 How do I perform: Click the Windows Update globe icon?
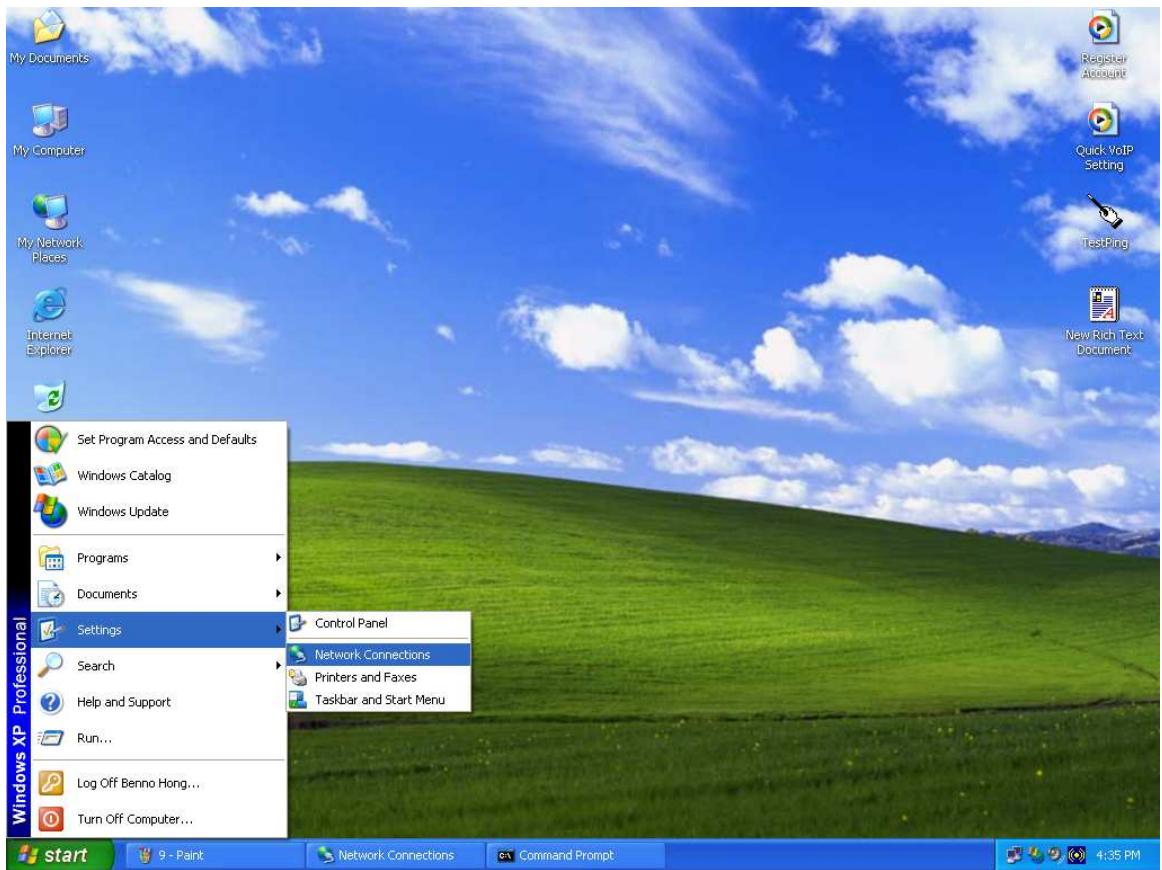point(50,511)
